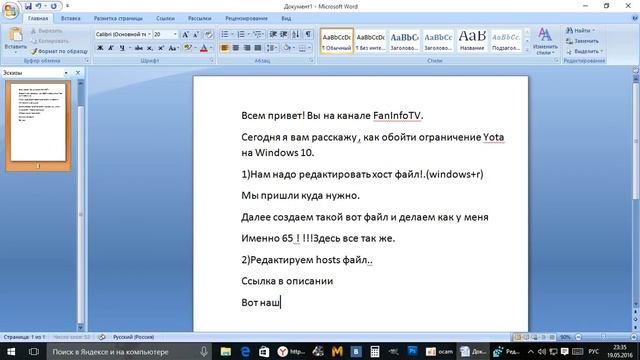Open the Word help question mark
The height and width of the screenshot is (360, 640).
click(635, 18)
